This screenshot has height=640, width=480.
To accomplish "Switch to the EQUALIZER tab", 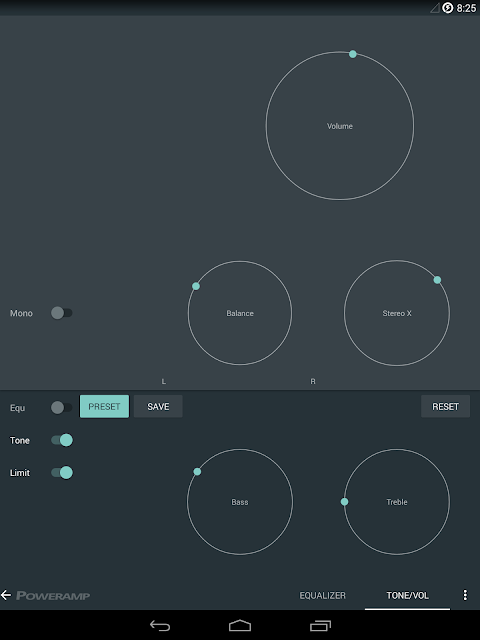I will (x=322, y=596).
